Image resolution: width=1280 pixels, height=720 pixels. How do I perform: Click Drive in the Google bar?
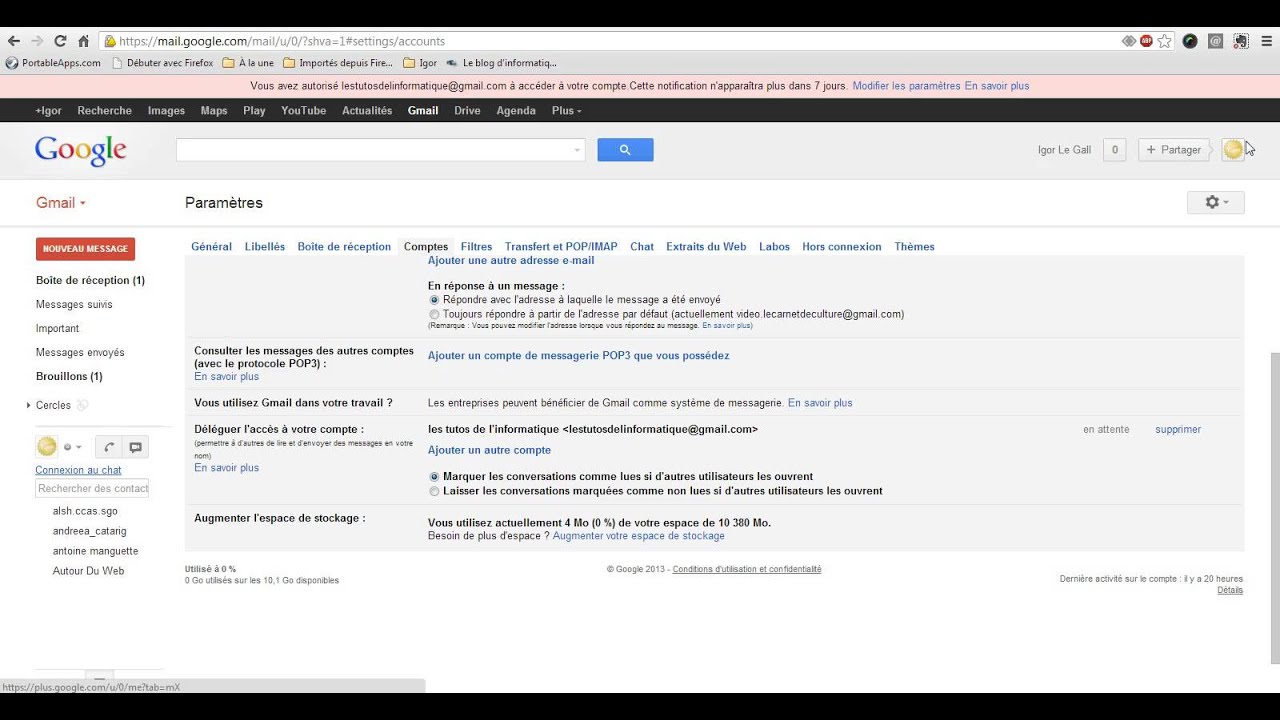pyautogui.click(x=467, y=110)
